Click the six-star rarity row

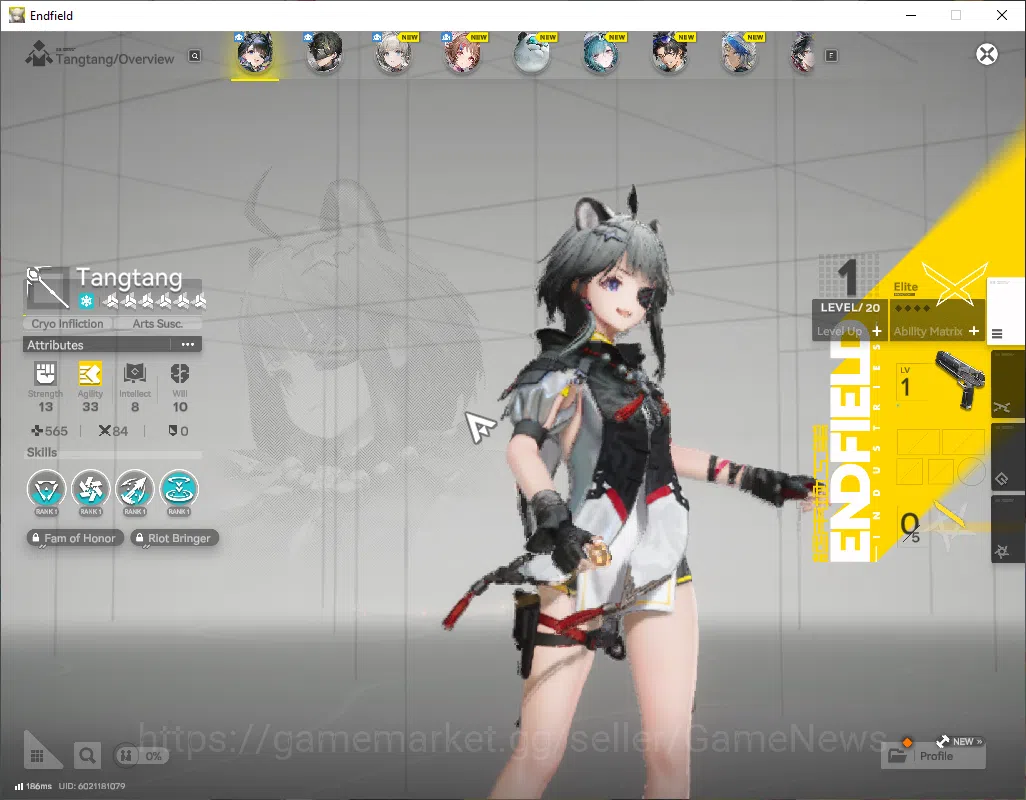155,301
